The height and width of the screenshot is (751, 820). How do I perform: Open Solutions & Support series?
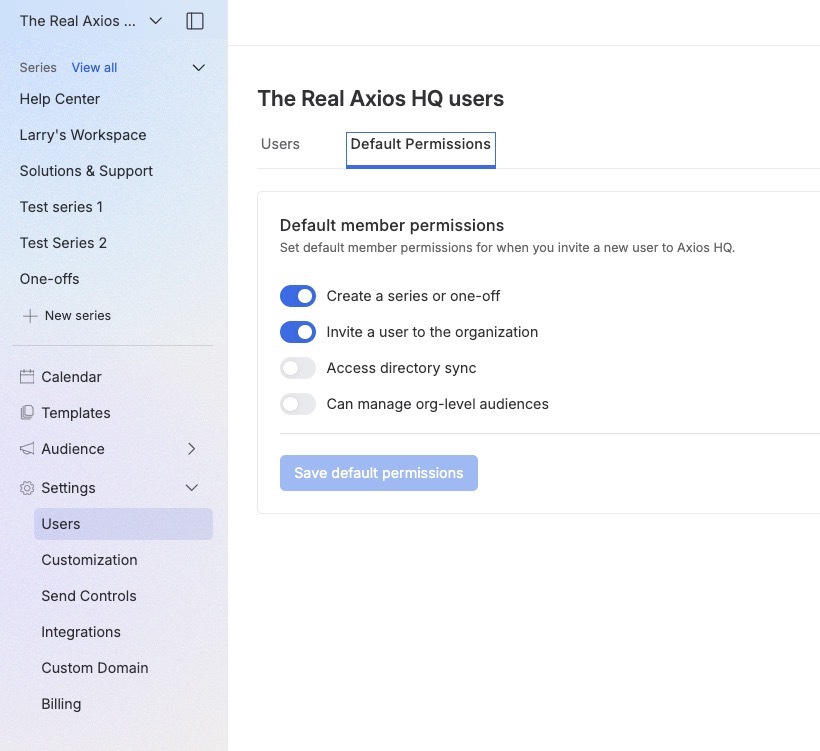86,171
